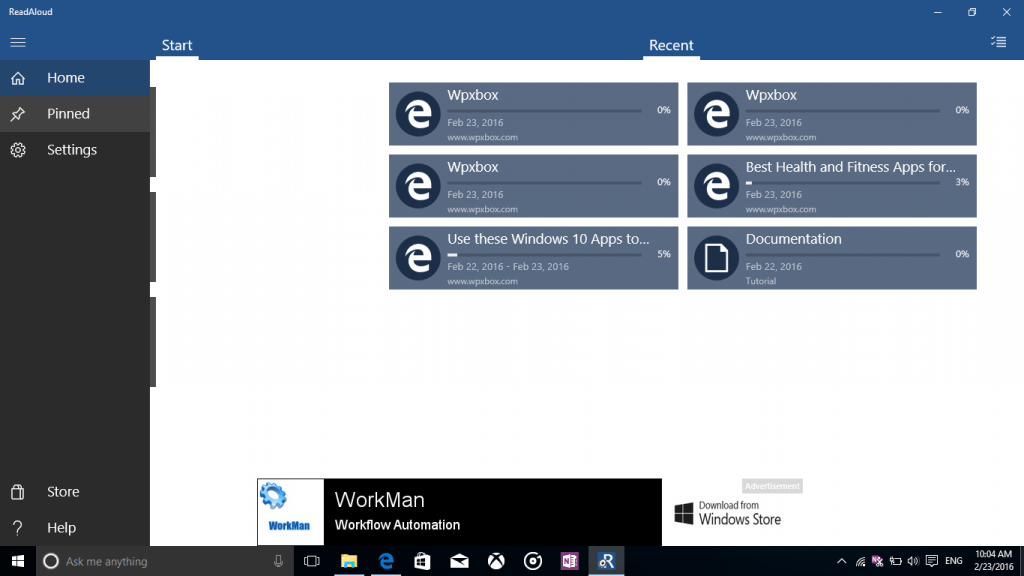Click the ReadAloud taskbar icon
Screen dimensions: 1024x576
[606, 561]
